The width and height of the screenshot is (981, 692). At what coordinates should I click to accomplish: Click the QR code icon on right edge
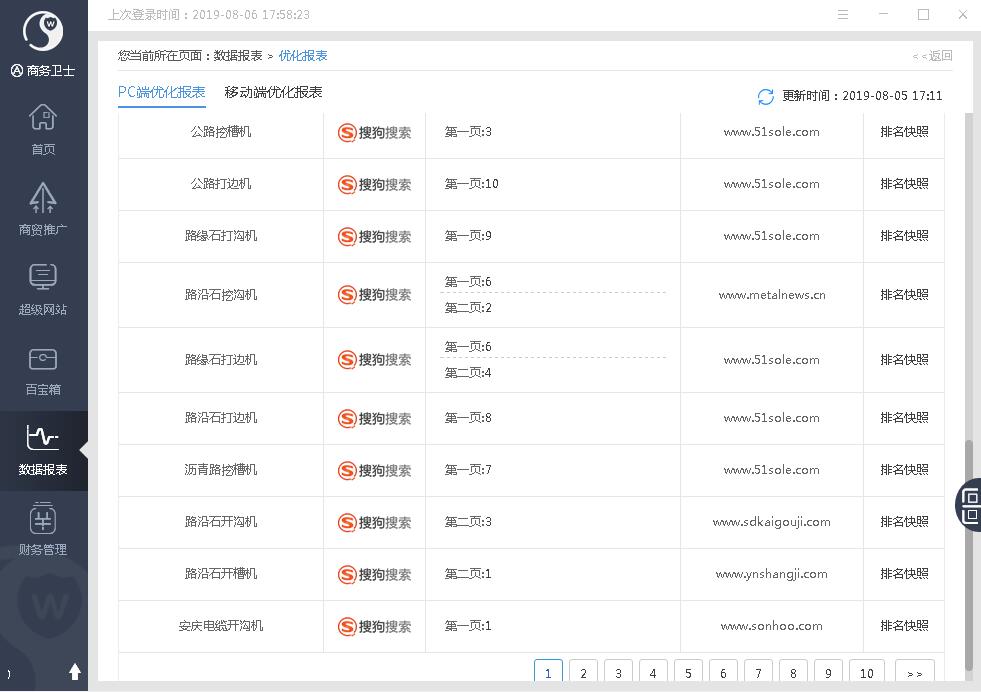point(970,504)
